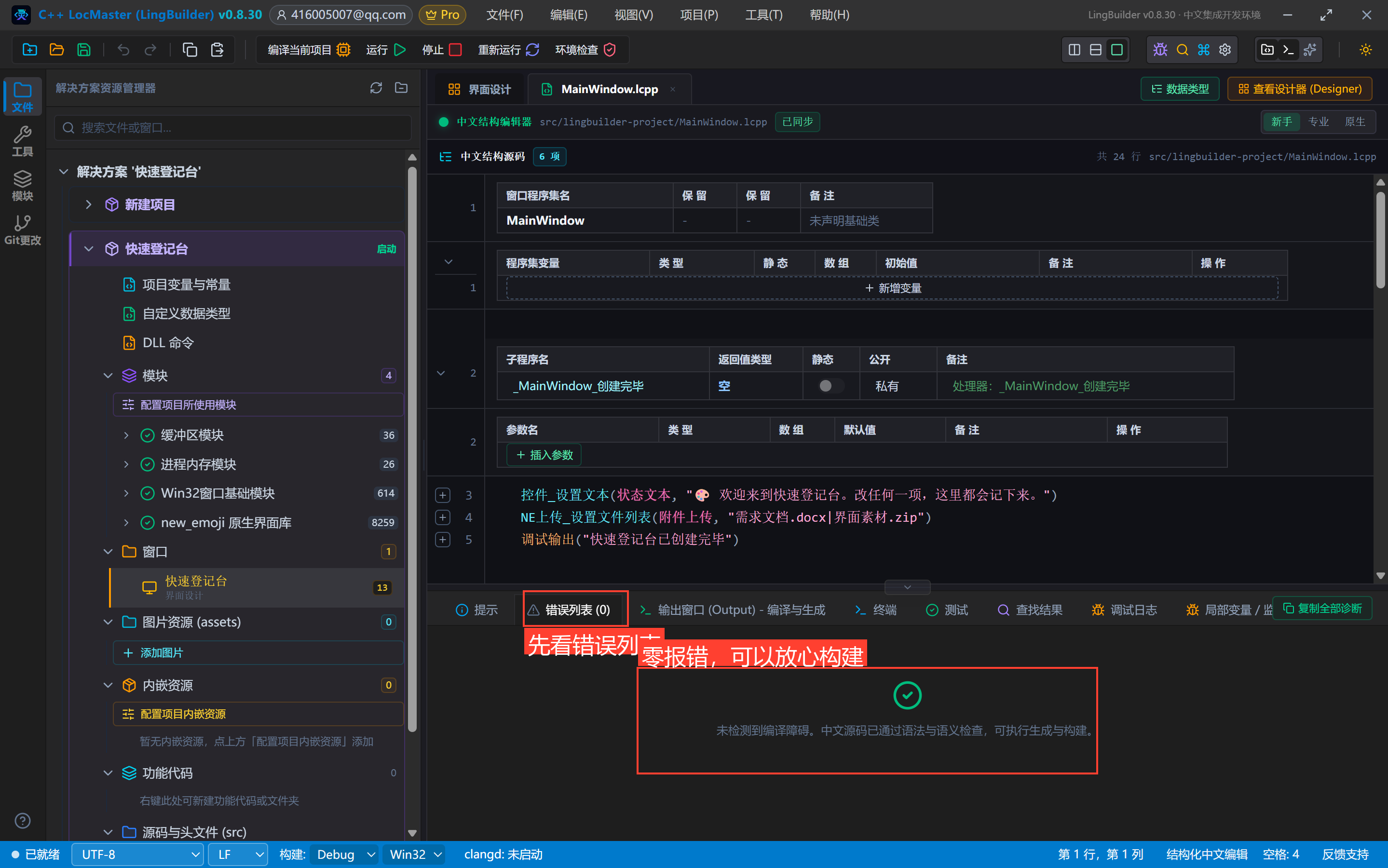1388x868 pixels.
Task: Open Git changes in left sidebar
Action: 22,230
